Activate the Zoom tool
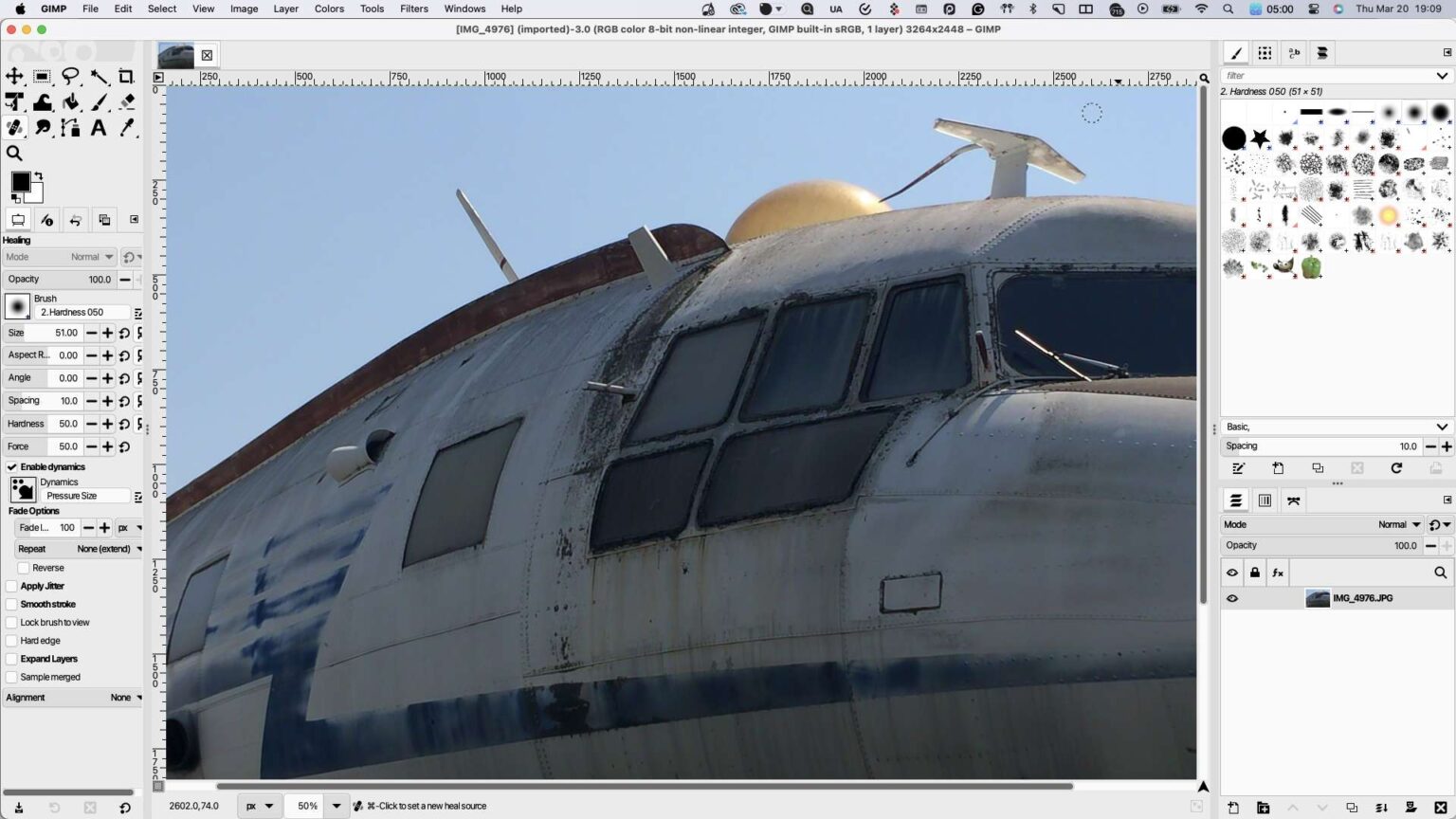The height and width of the screenshot is (819, 1456). click(13, 153)
